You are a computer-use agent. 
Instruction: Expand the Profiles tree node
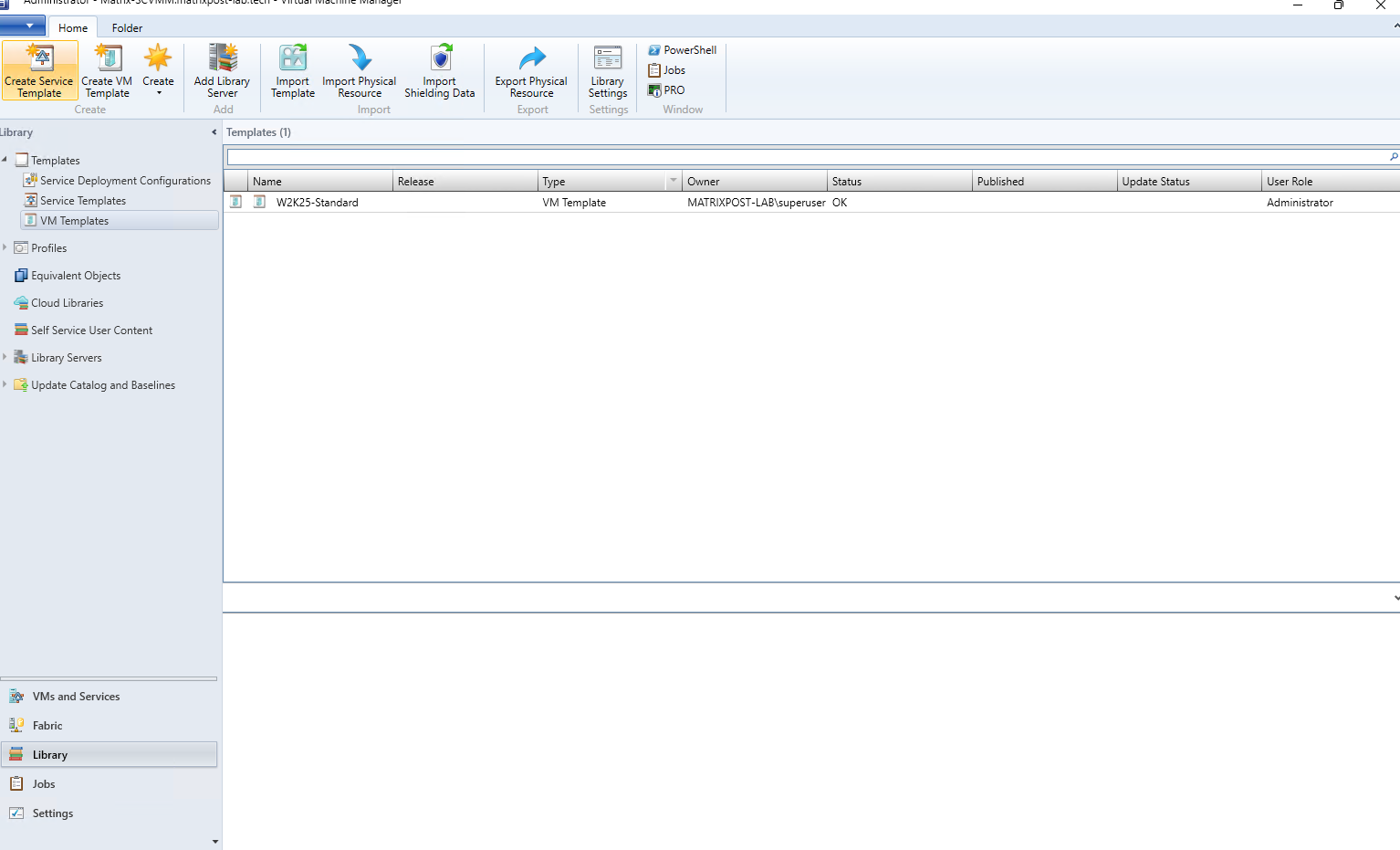click(5, 247)
